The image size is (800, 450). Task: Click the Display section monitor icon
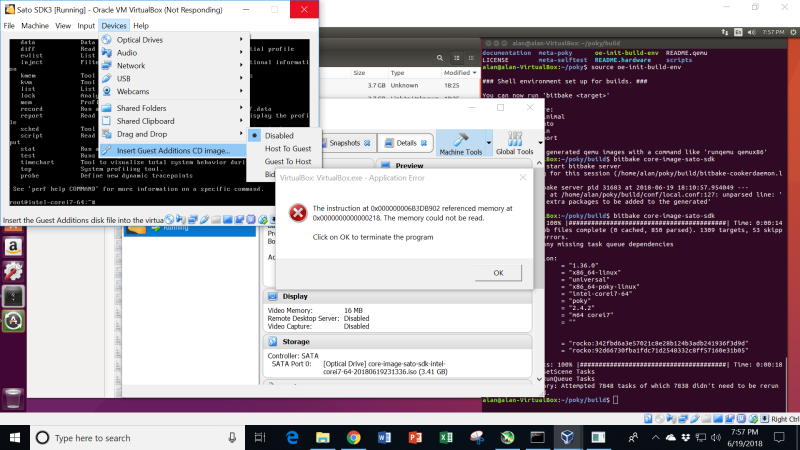pos(273,296)
